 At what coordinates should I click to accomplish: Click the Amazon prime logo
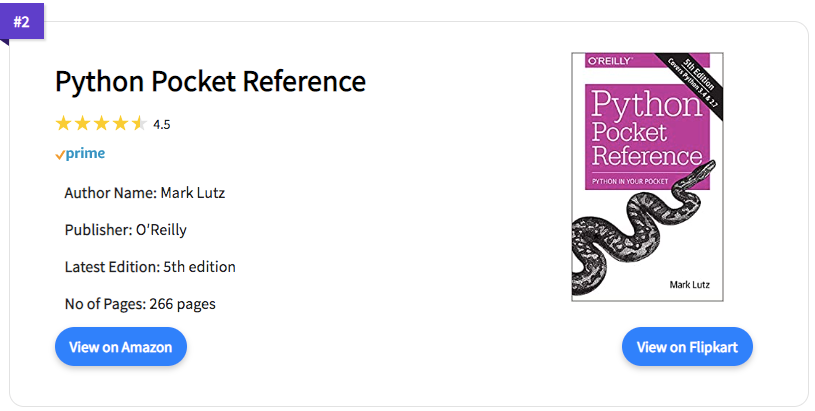[x=81, y=154]
